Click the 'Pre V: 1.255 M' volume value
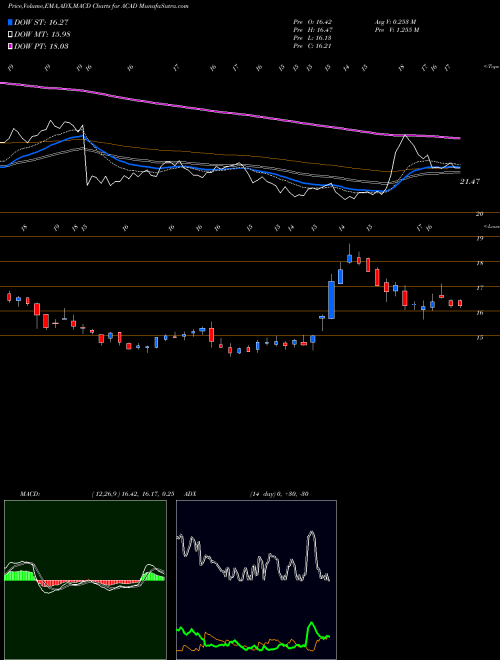This screenshot has width=500, height=660. point(396,30)
